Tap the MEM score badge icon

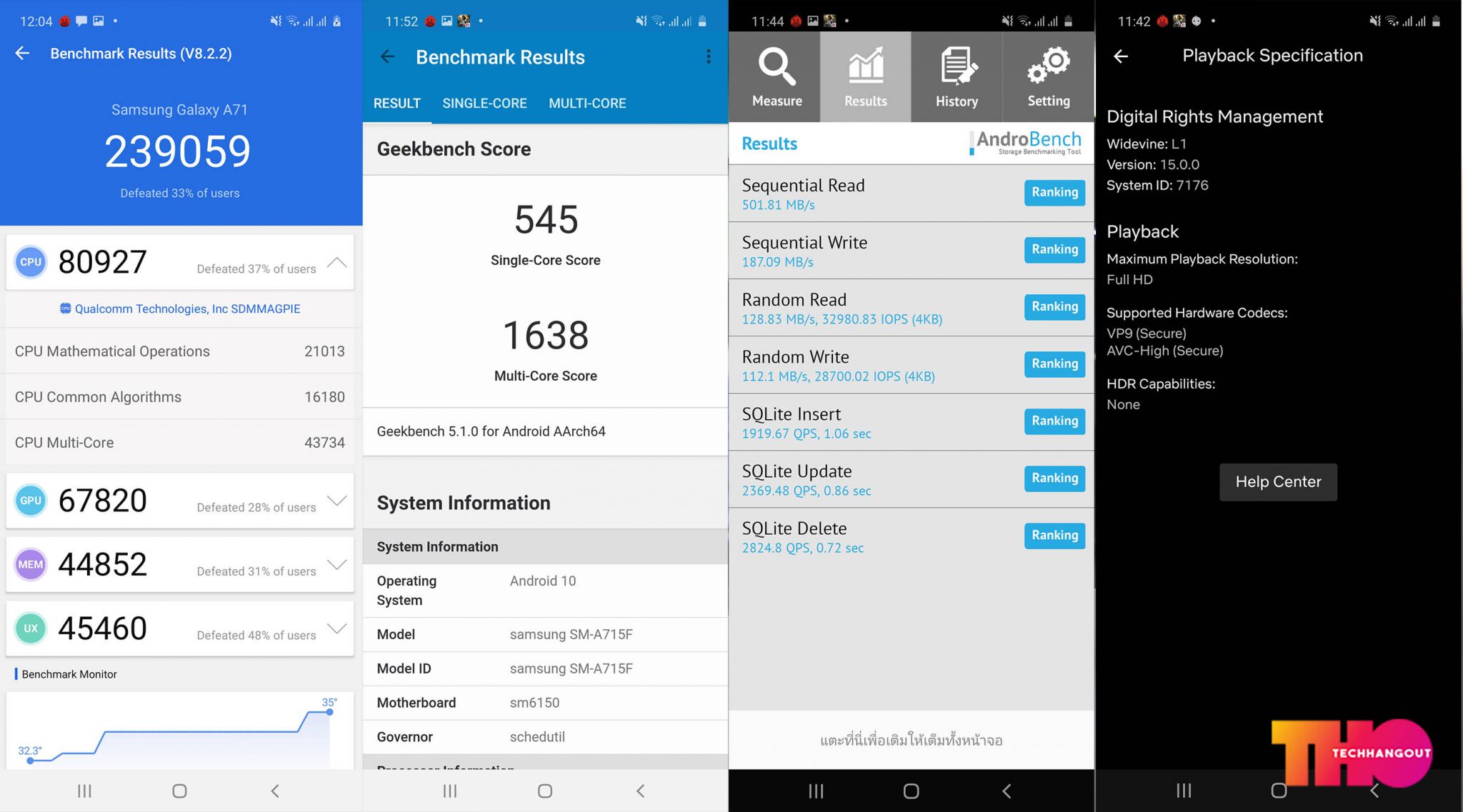point(31,564)
